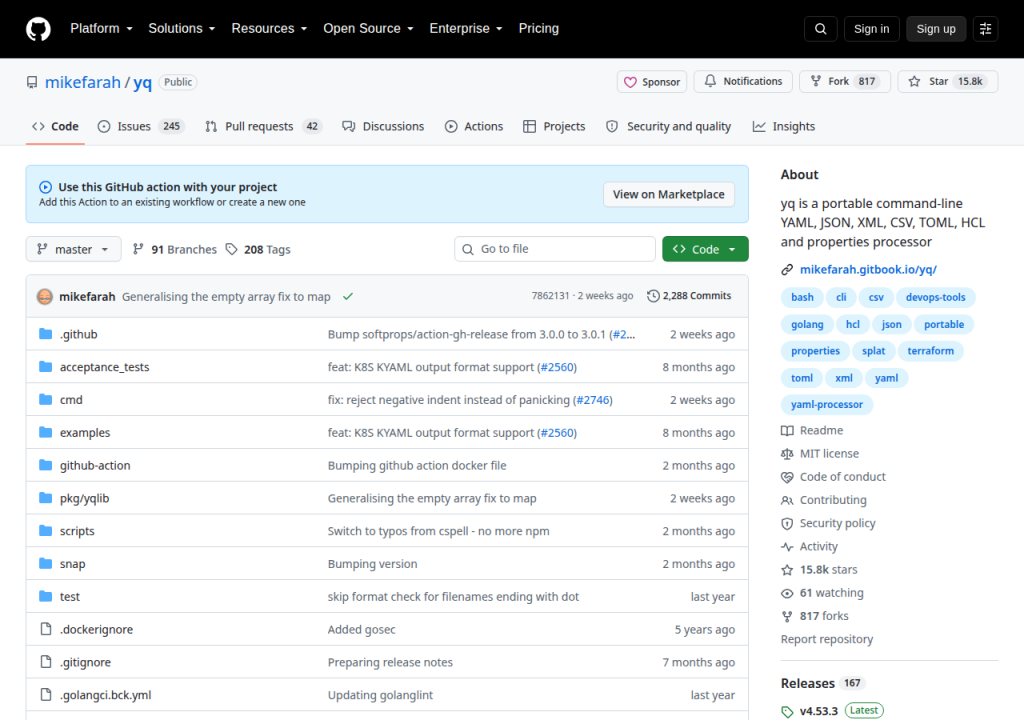View the 61 watching list
Image resolution: width=1024 pixels, height=720 pixels.
822,593
